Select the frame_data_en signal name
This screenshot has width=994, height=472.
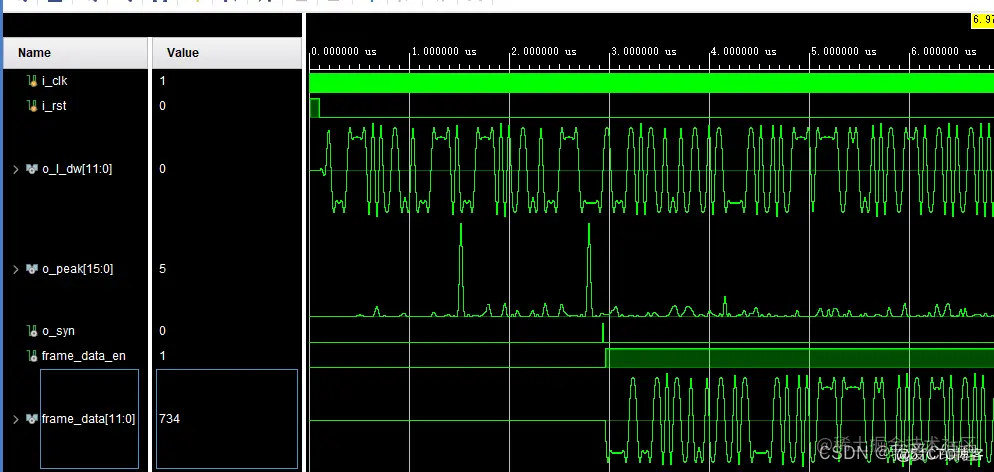(84, 356)
